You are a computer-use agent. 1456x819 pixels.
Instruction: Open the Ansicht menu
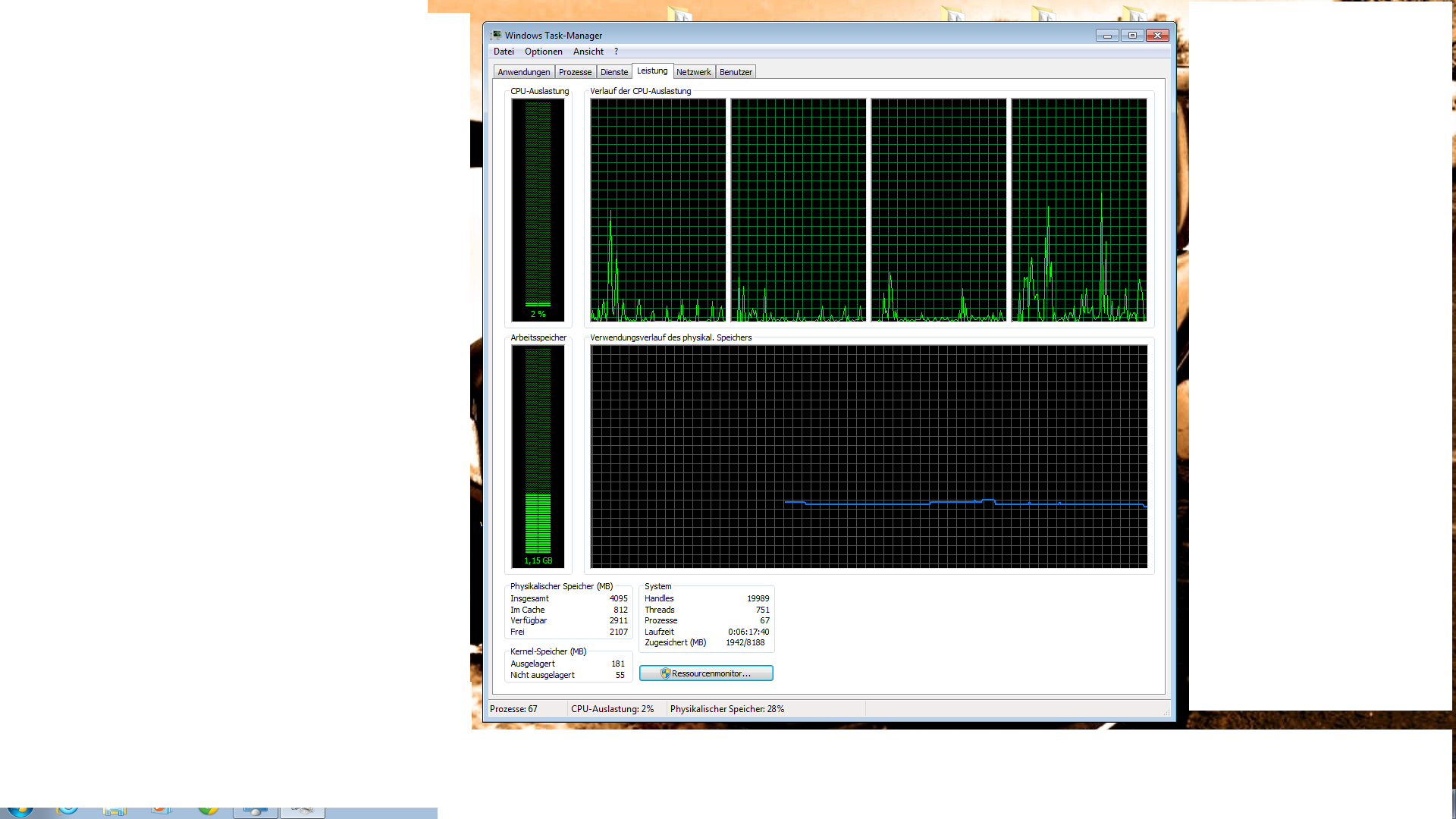pyautogui.click(x=588, y=52)
